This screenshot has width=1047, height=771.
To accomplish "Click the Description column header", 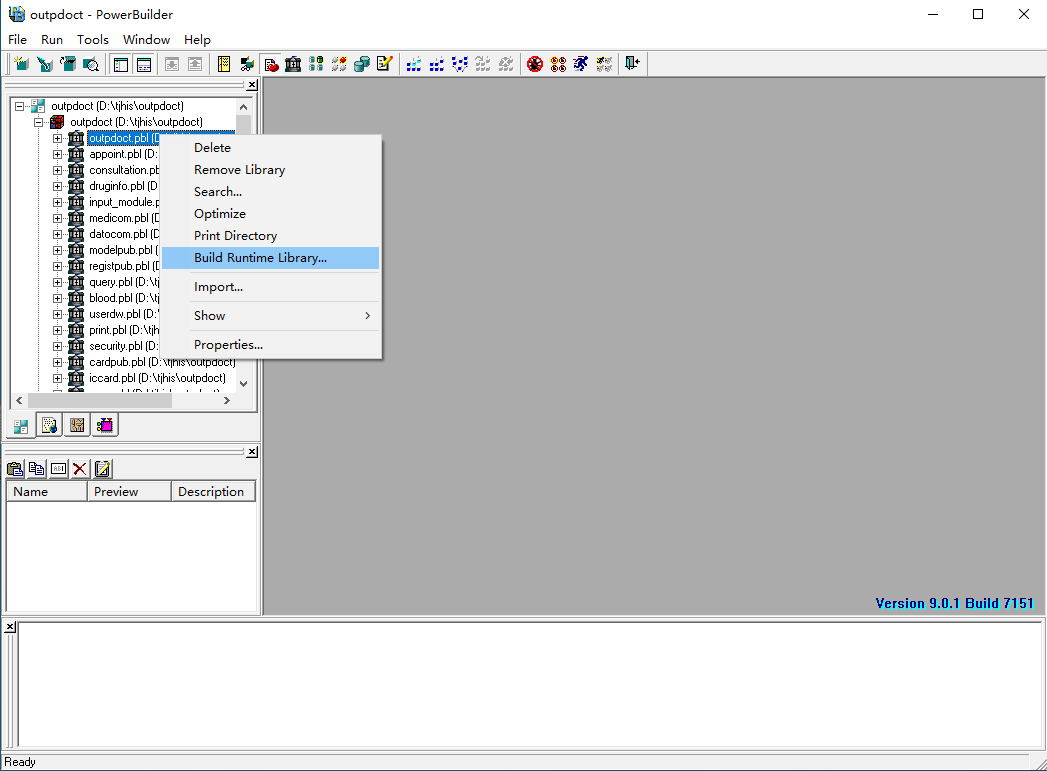I will (x=213, y=491).
